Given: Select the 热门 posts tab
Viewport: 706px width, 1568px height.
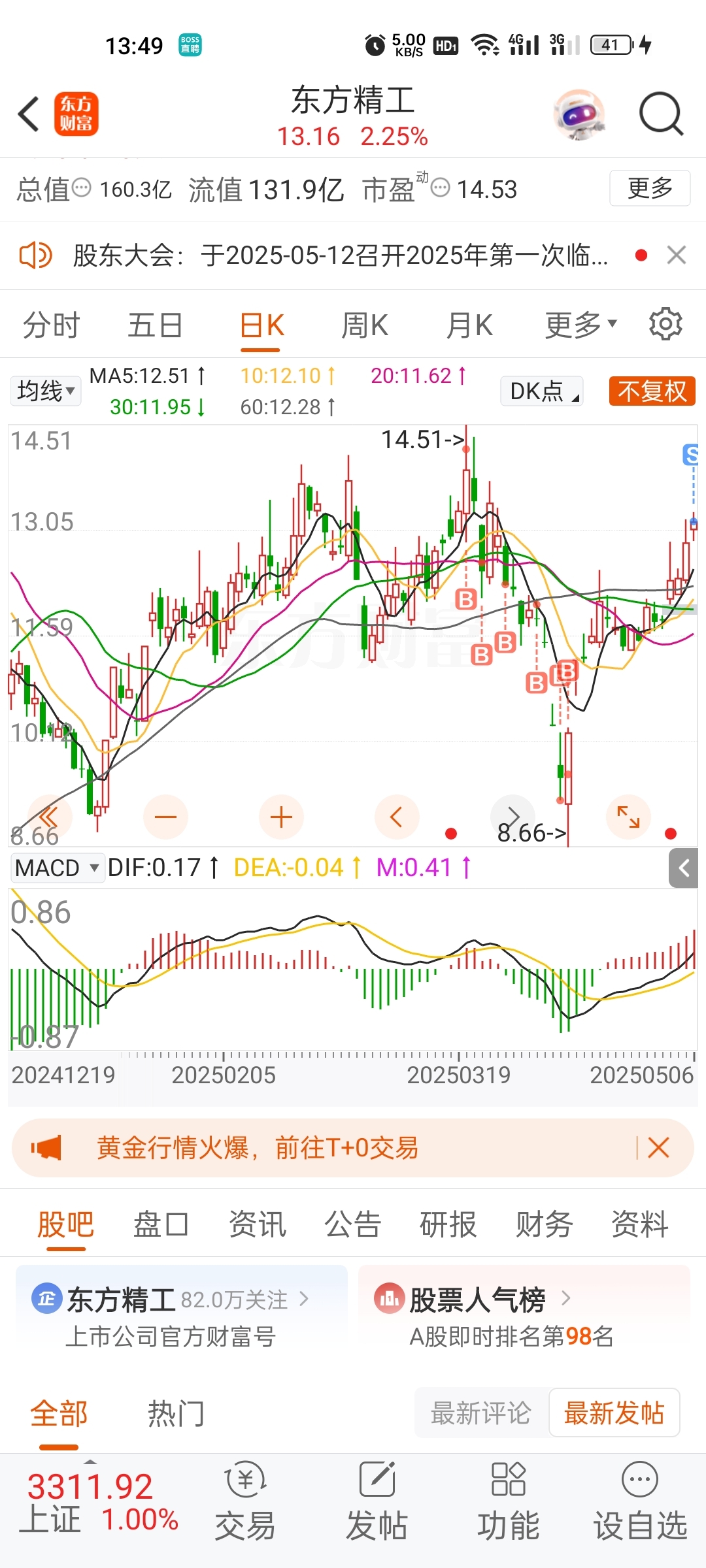Looking at the screenshot, I should [x=176, y=1414].
